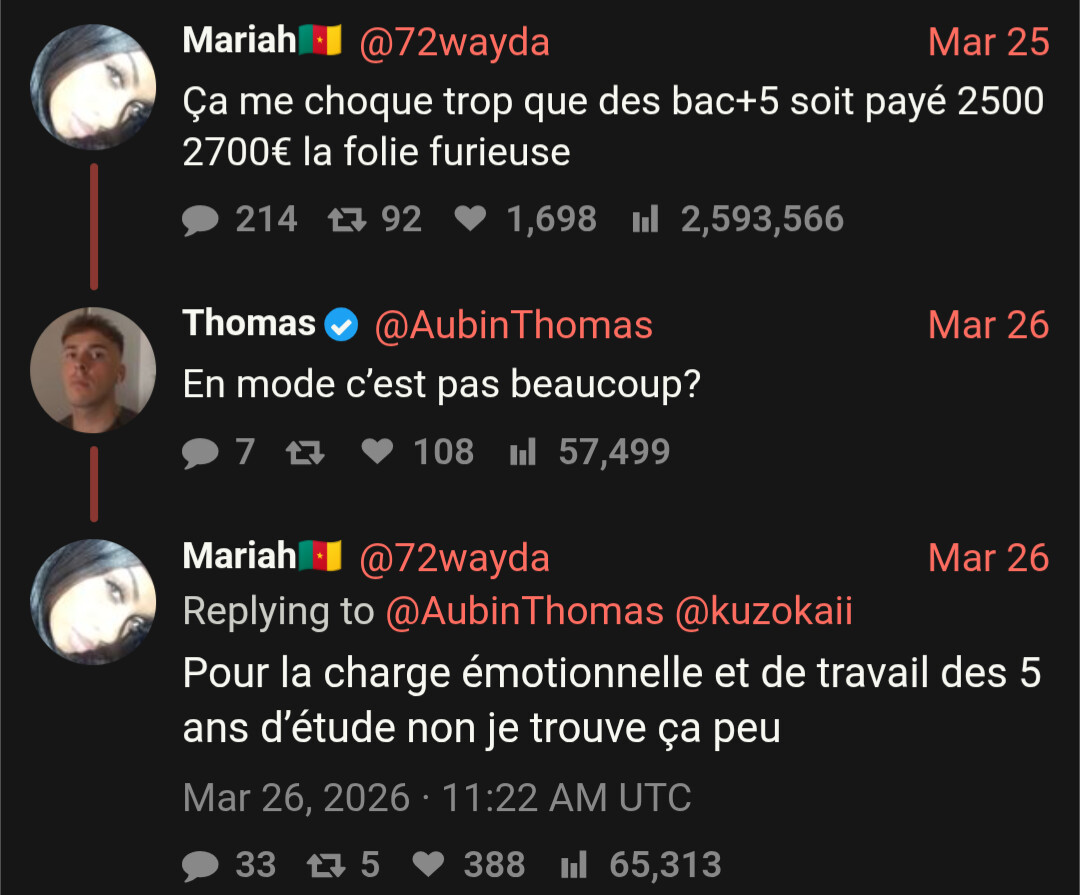Open the Mar 25 date link
The image size is (1080, 895).
point(988,42)
